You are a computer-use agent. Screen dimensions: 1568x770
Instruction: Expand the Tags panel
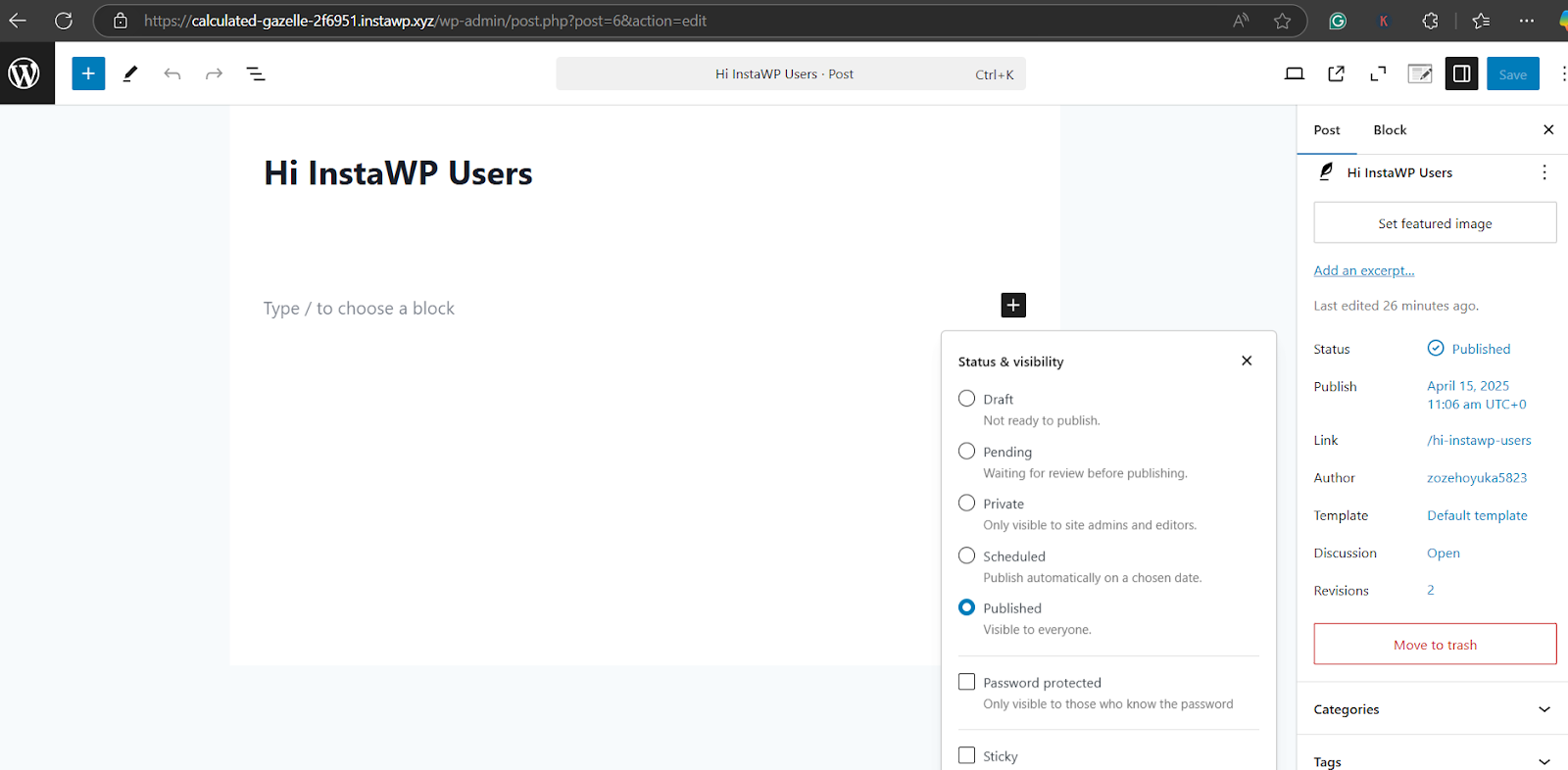tap(1433, 759)
